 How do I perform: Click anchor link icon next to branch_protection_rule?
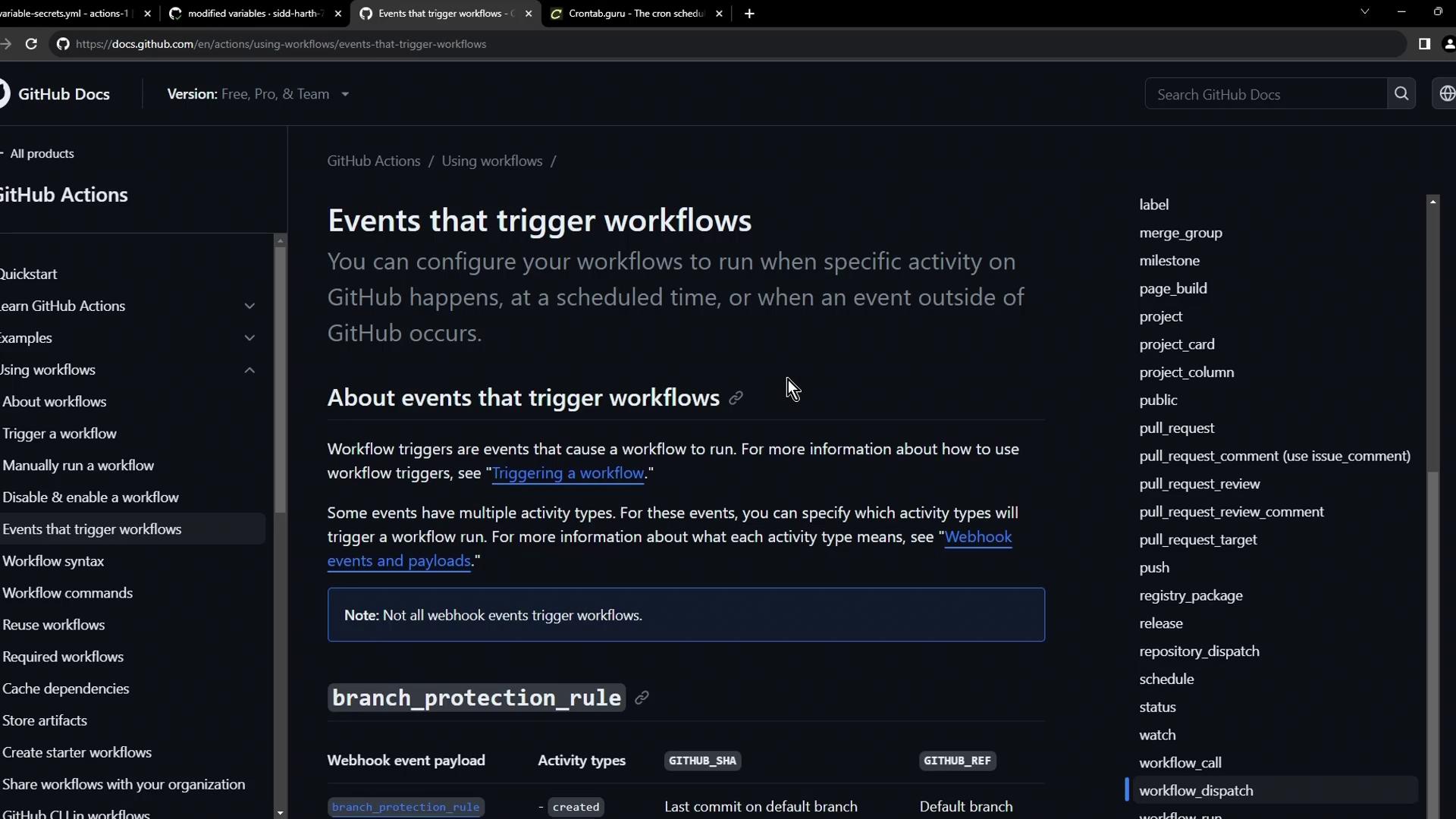point(642,698)
